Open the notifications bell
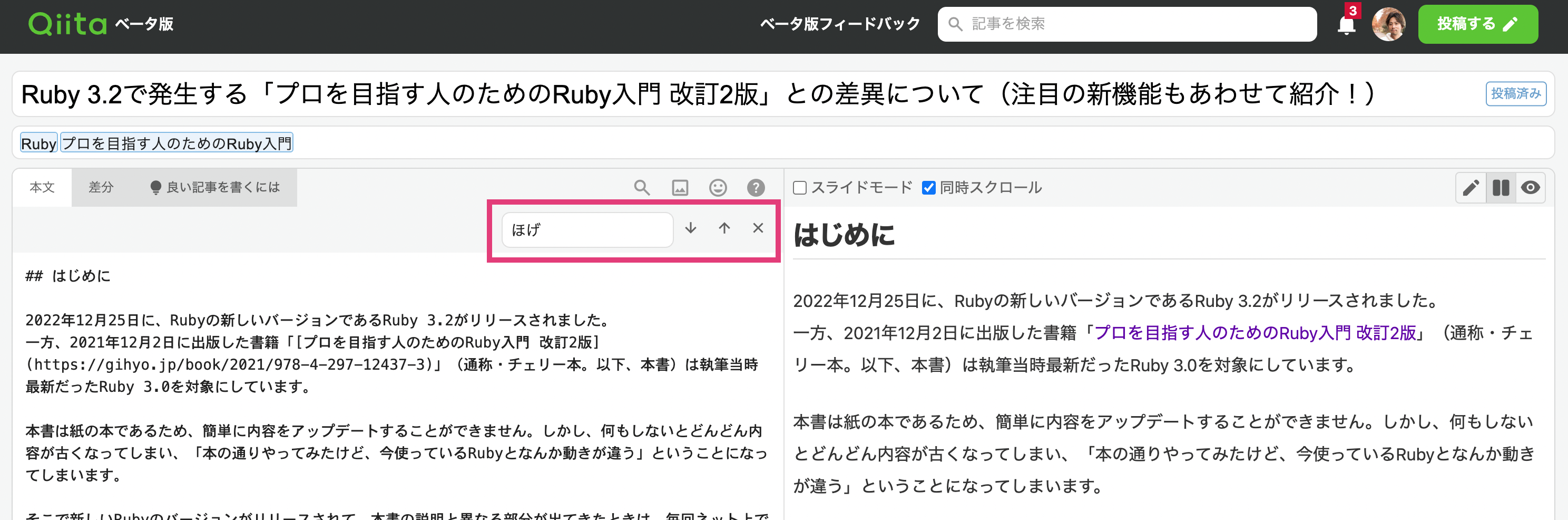The image size is (1568, 520). 1346,25
